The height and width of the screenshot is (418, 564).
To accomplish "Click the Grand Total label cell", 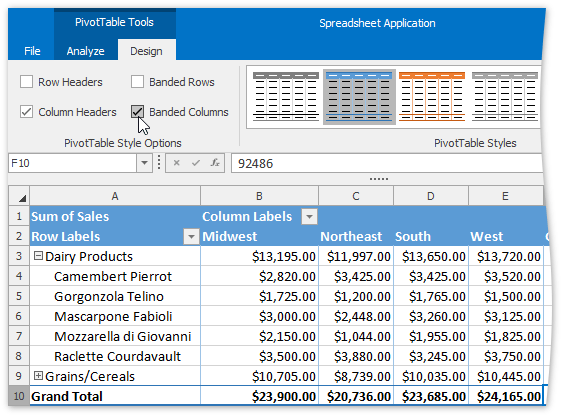I will (115, 396).
